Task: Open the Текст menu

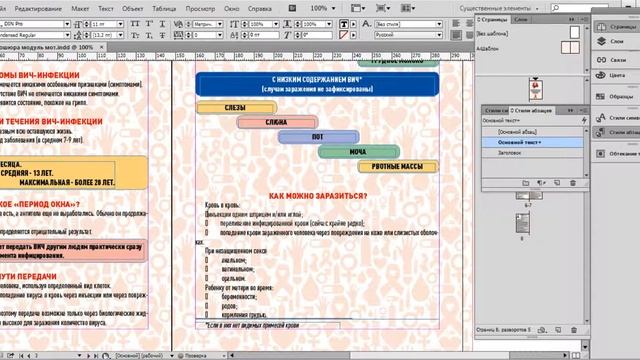Action: (106, 8)
